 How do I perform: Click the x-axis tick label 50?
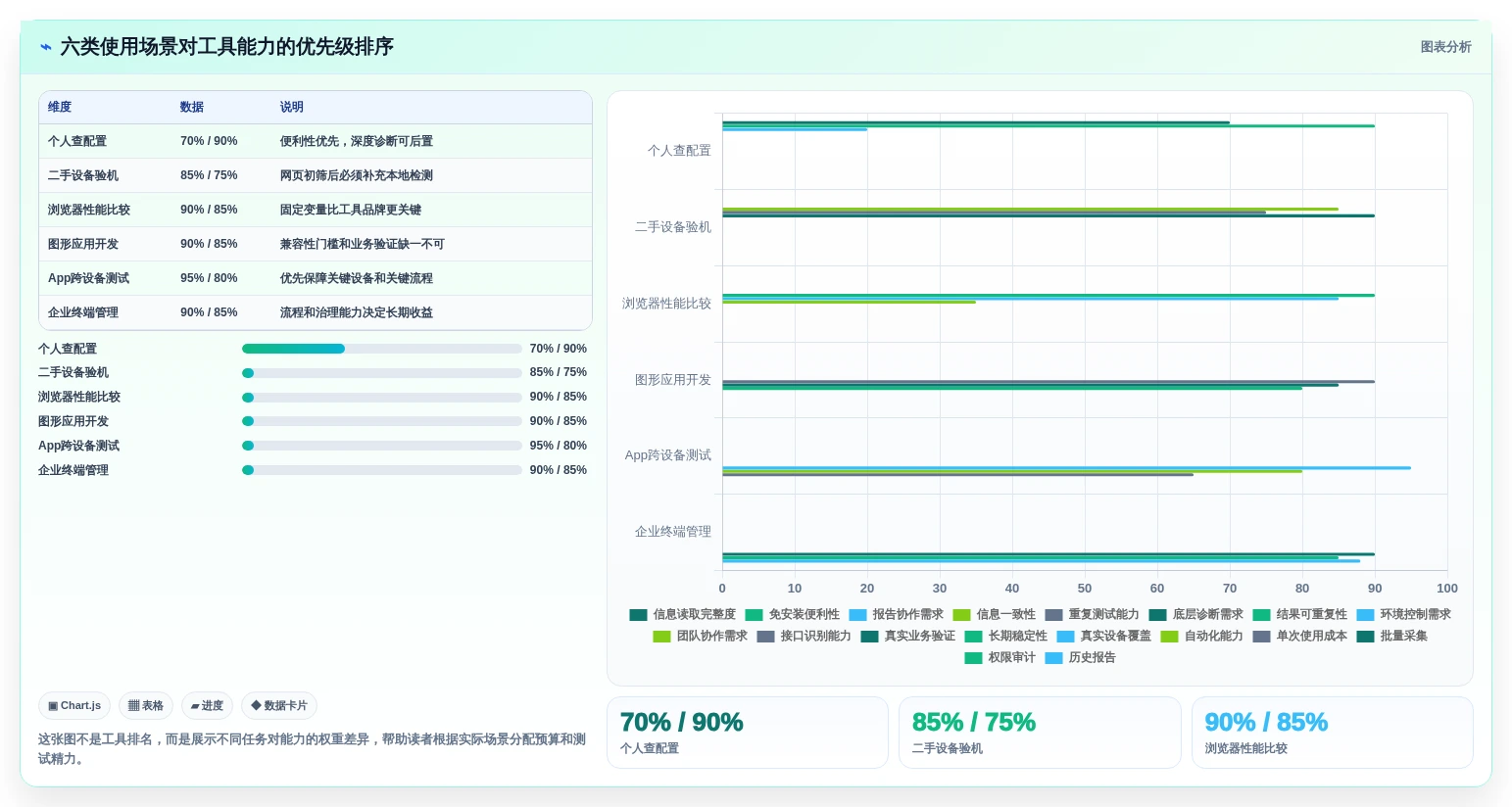(1085, 589)
